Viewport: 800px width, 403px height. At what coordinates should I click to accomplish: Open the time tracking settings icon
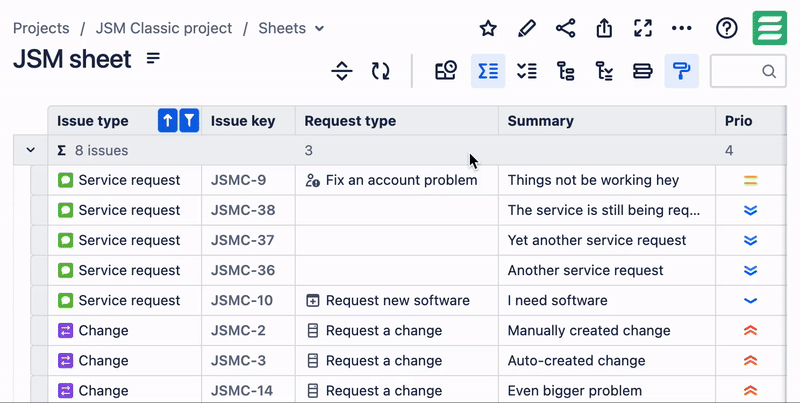point(446,71)
